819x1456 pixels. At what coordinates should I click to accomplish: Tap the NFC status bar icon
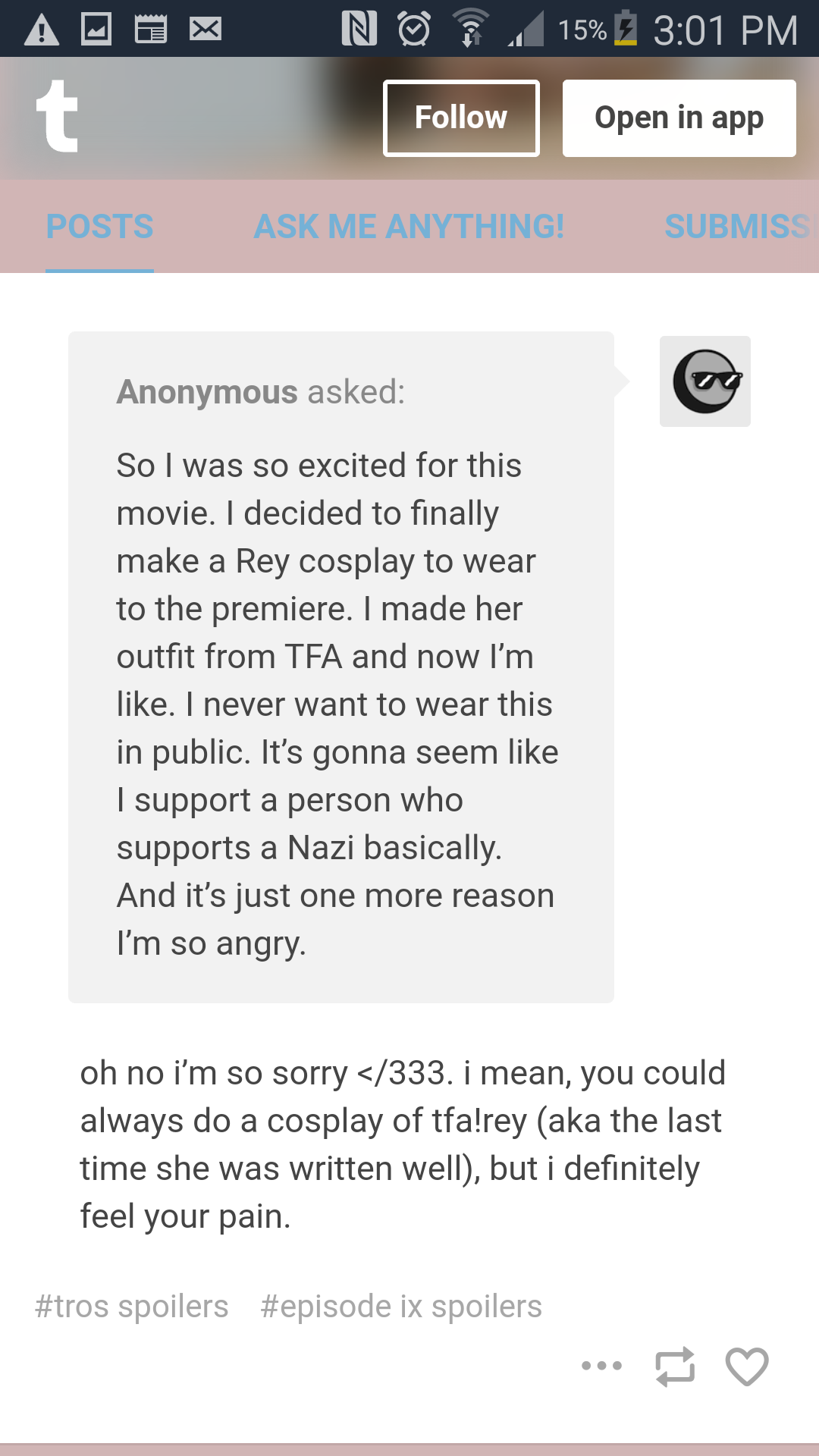(x=359, y=30)
